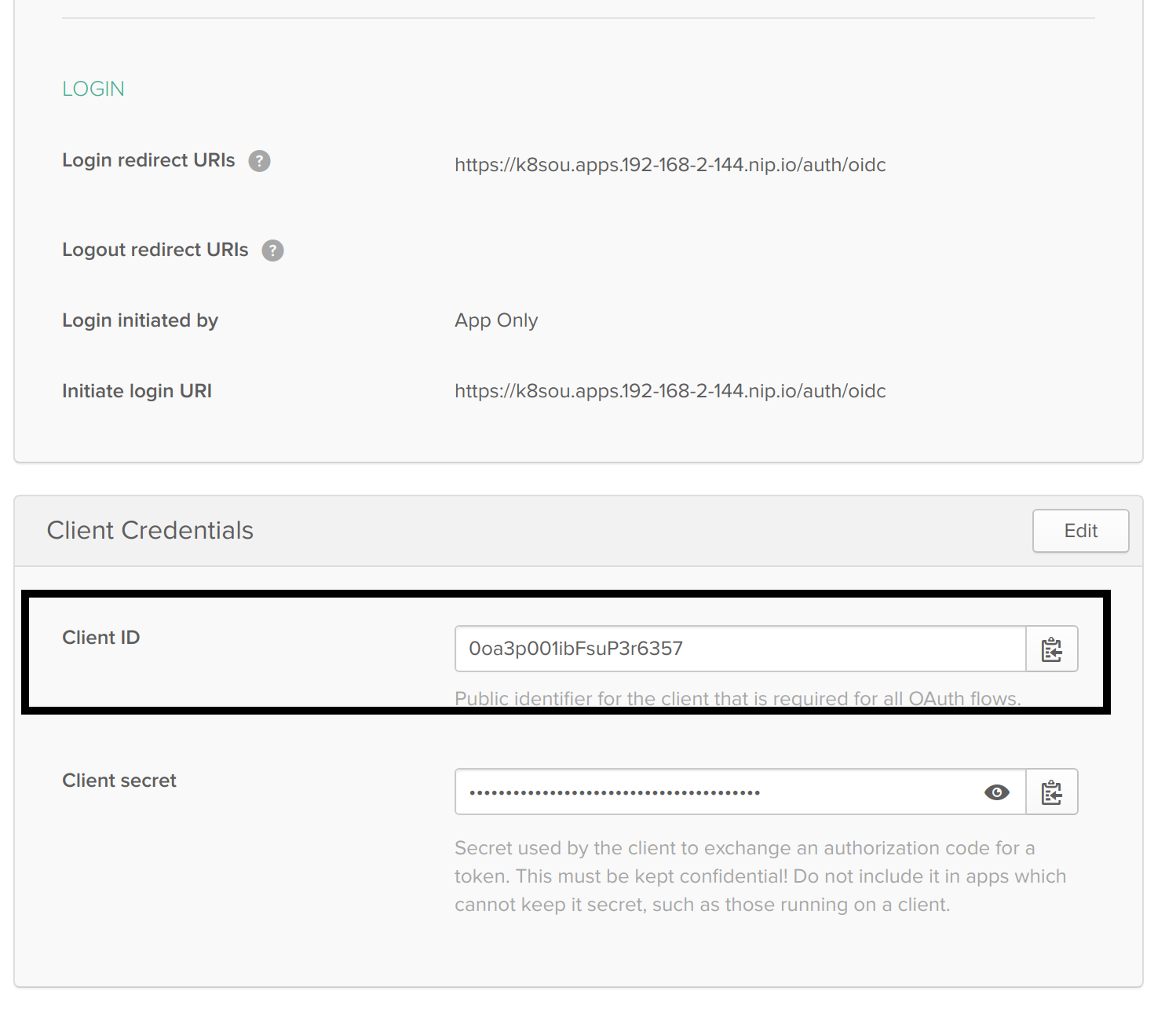Copy the Client secret to clipboard

(1051, 792)
